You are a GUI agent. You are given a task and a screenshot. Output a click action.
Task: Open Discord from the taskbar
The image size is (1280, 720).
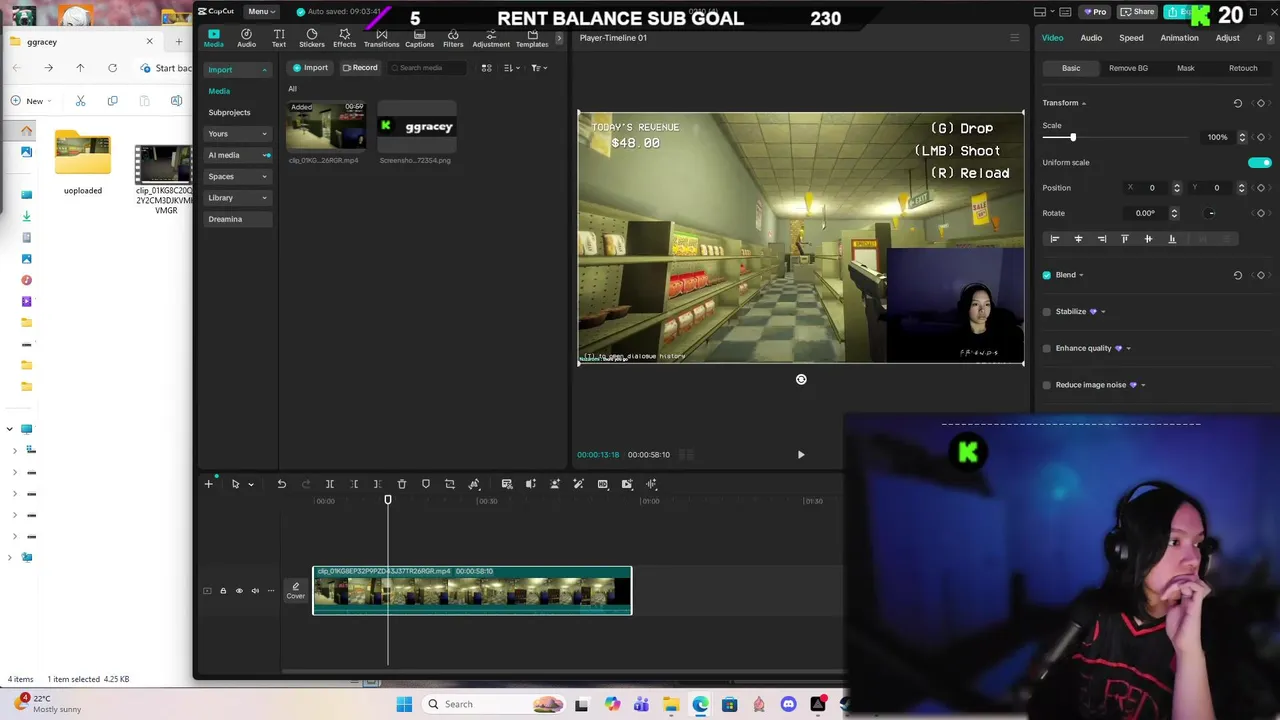[789, 704]
